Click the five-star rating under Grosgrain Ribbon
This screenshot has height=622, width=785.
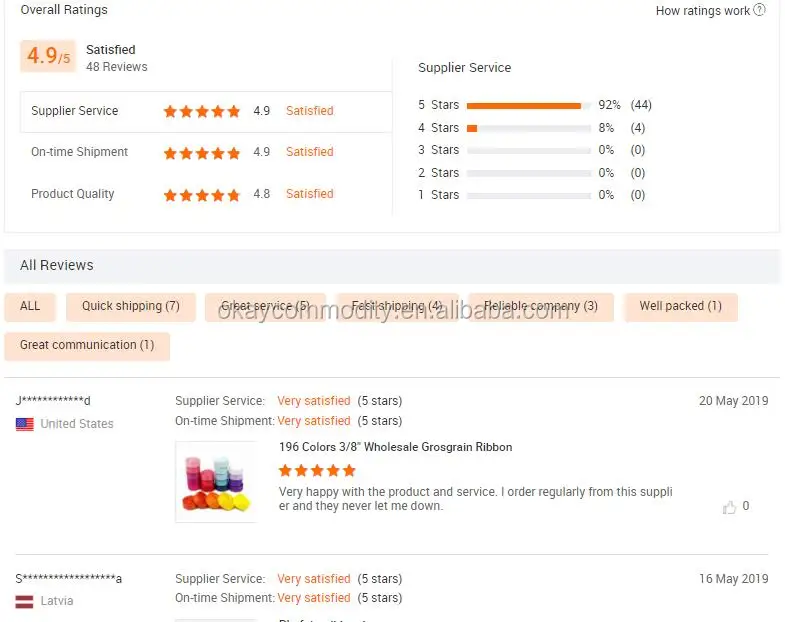pos(317,470)
